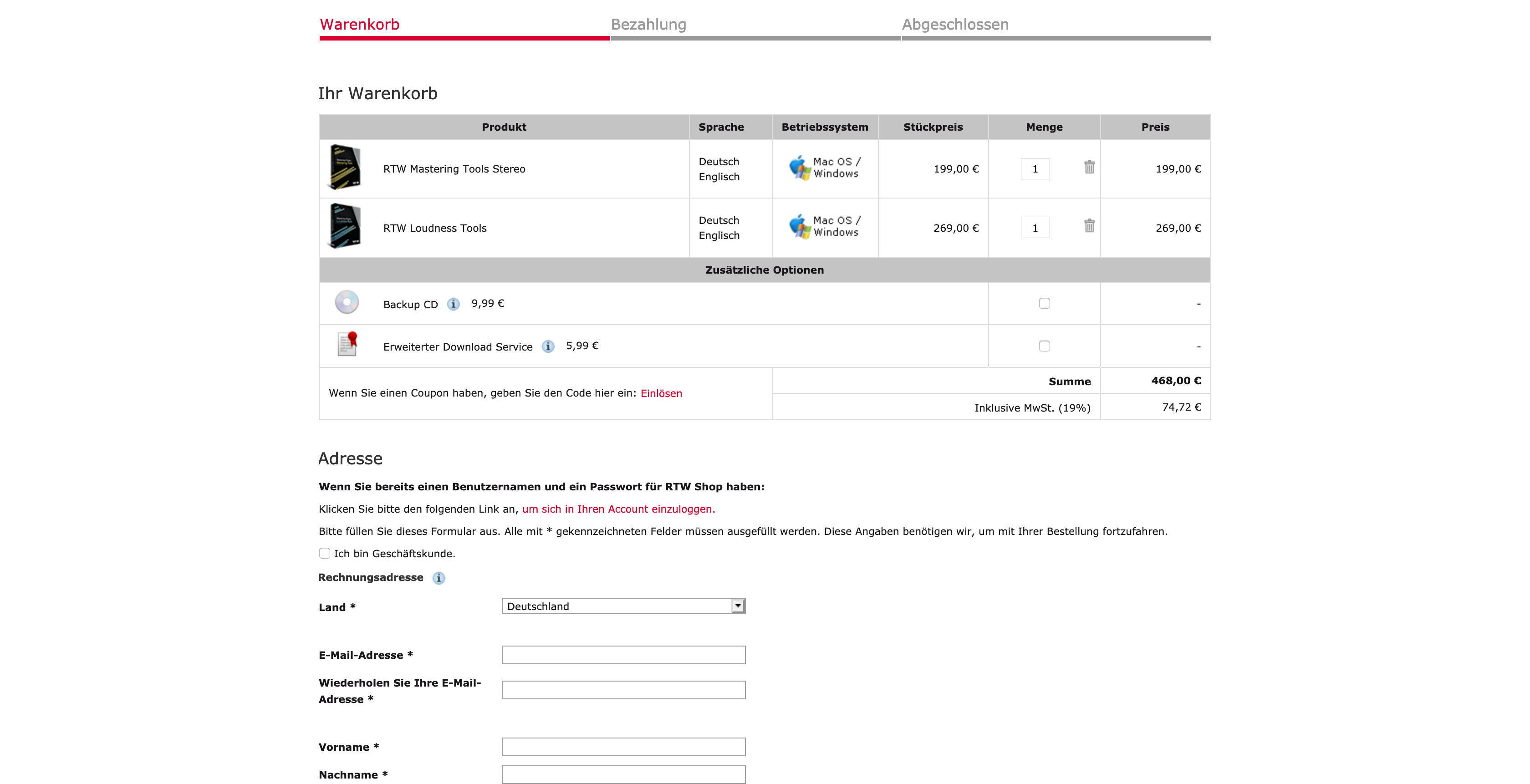
Task: Select the Warenkorb step tab
Action: pyautogui.click(x=359, y=25)
